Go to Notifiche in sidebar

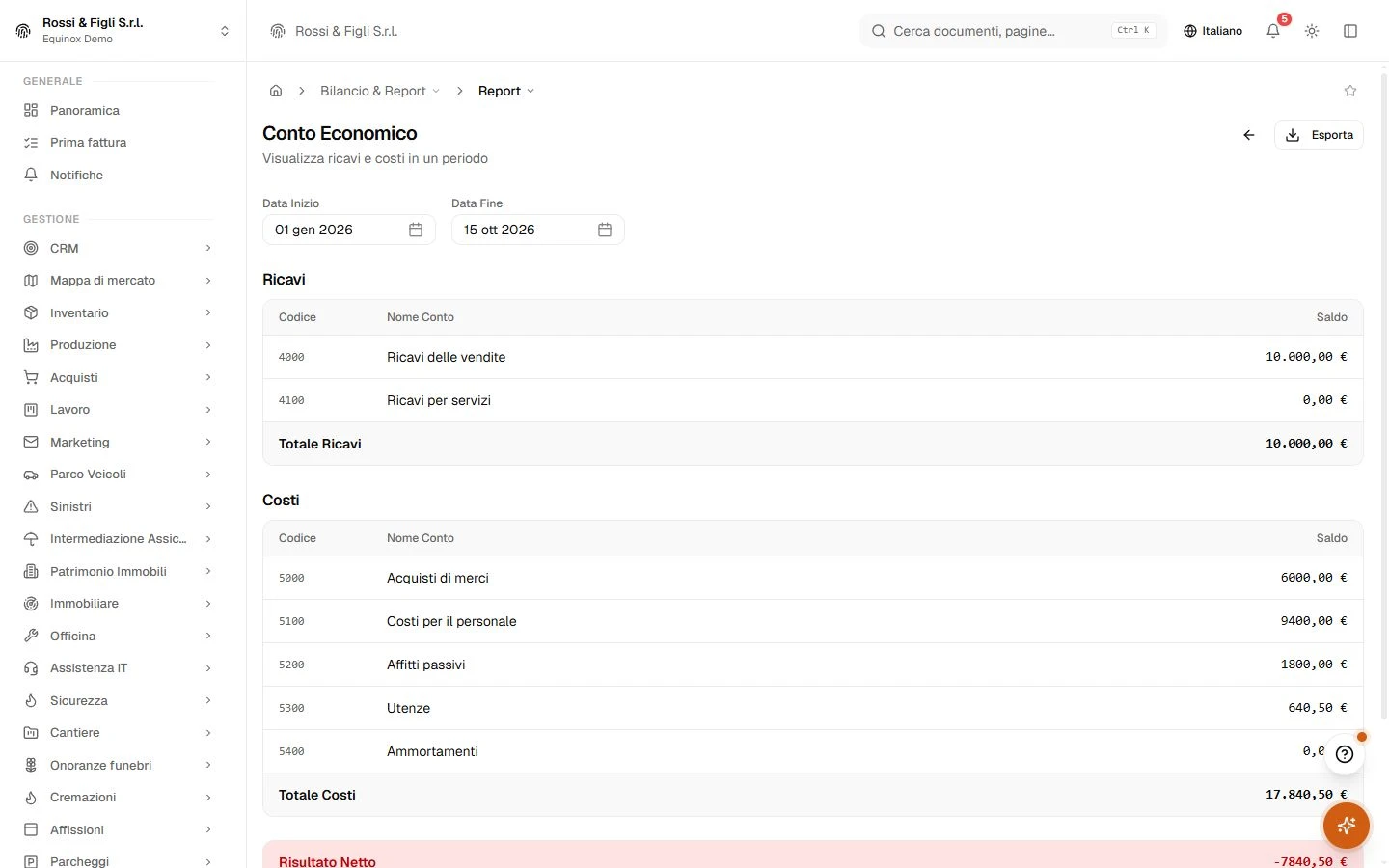point(119,175)
